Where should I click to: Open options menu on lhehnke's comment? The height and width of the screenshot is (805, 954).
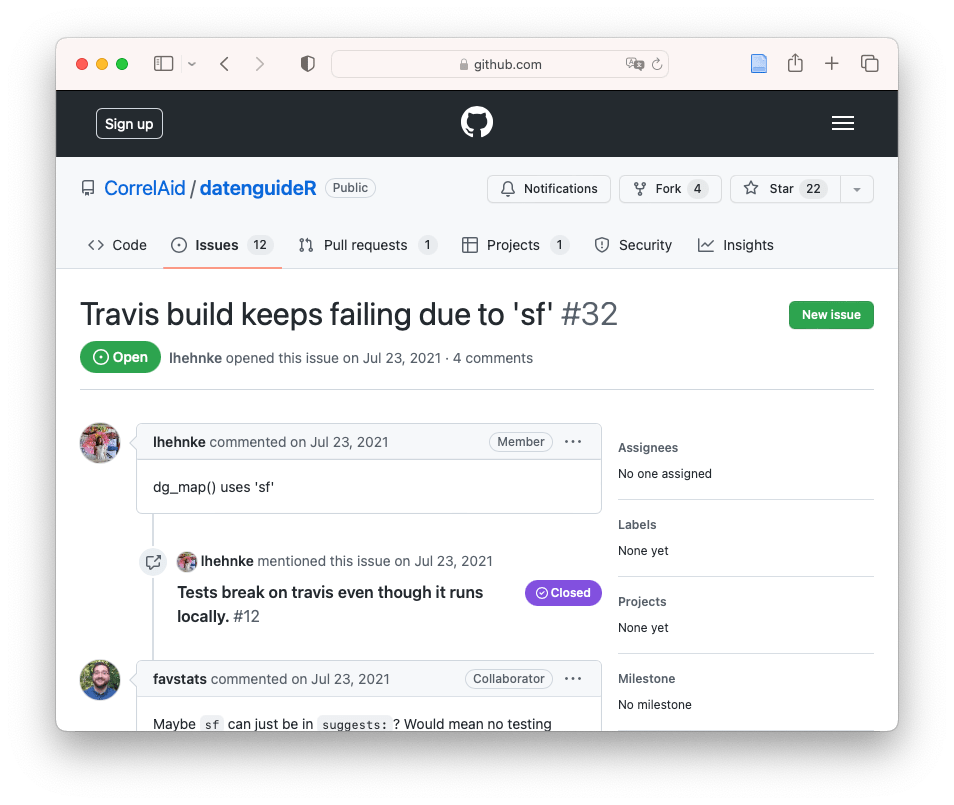pyautogui.click(x=573, y=442)
